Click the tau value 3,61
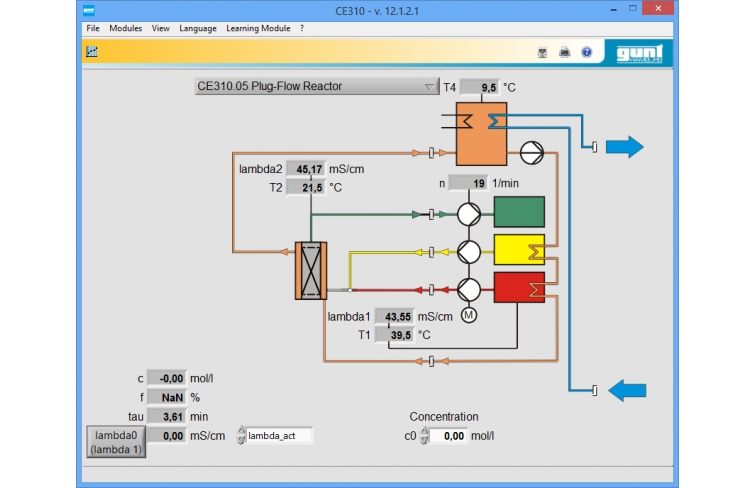Screen dimensions: 755x488 (x=167, y=416)
